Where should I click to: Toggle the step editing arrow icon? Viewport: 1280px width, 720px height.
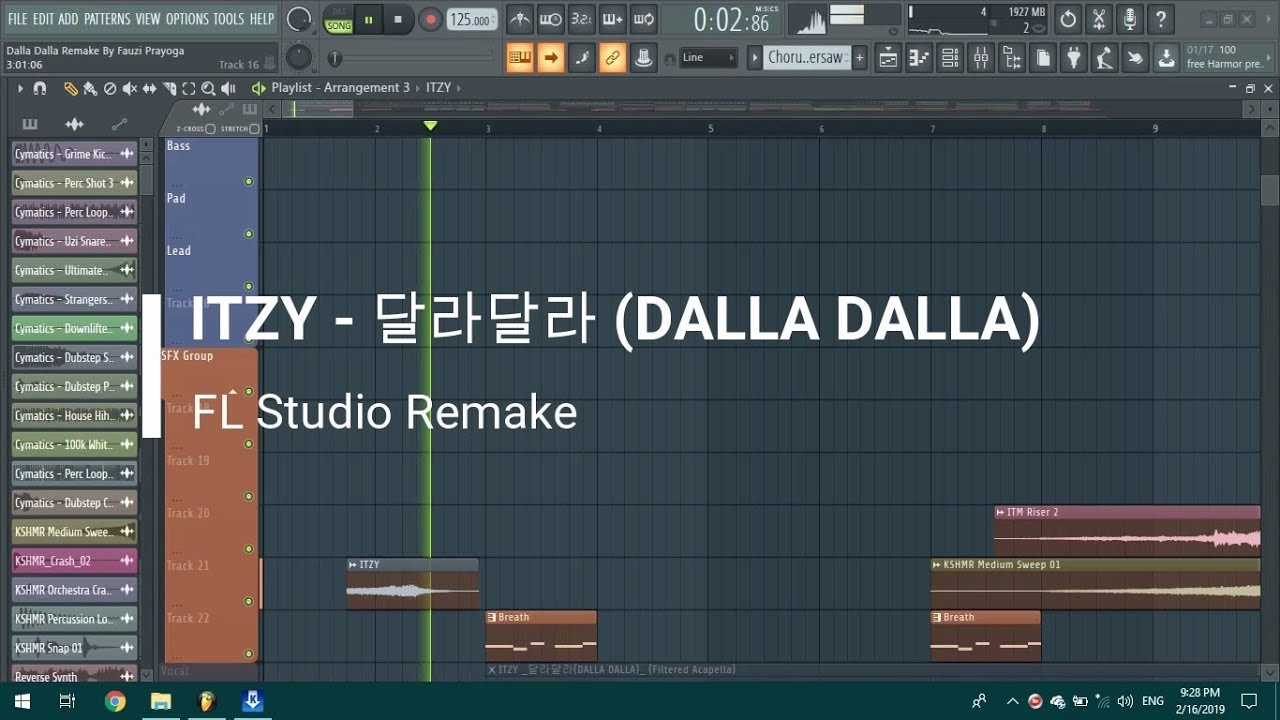(551, 58)
